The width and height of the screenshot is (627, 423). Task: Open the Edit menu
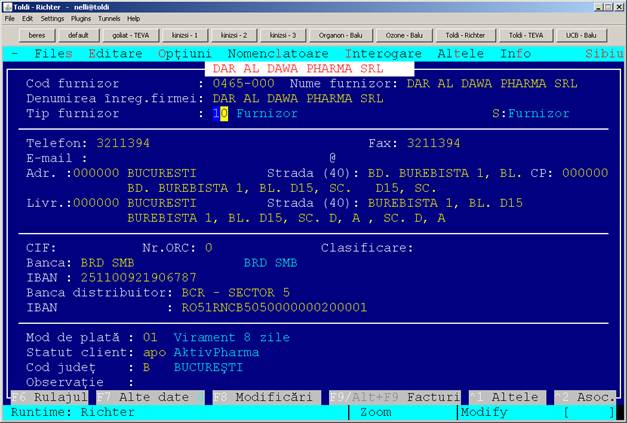coord(27,19)
